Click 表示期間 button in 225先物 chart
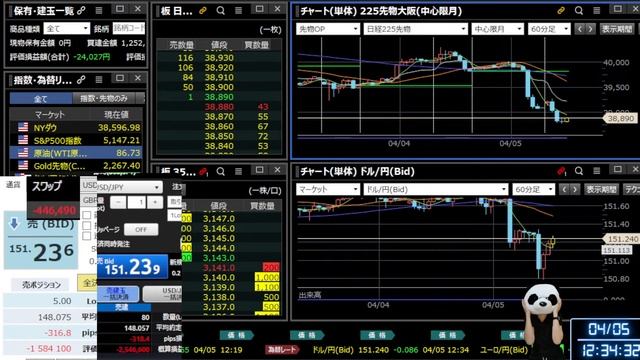The height and width of the screenshot is (360, 640). tap(617, 29)
